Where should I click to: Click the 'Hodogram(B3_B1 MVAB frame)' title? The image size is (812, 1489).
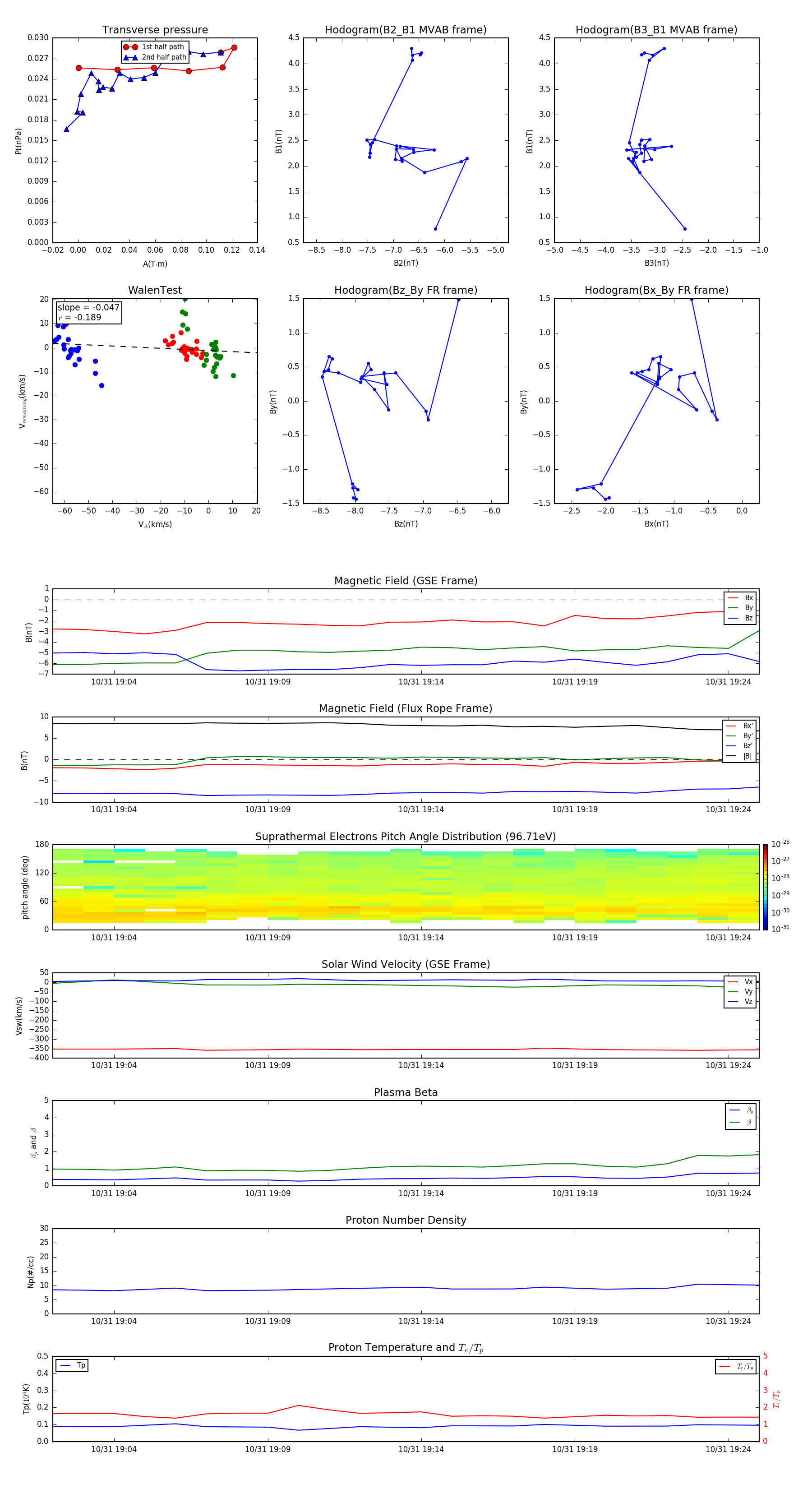click(656, 29)
